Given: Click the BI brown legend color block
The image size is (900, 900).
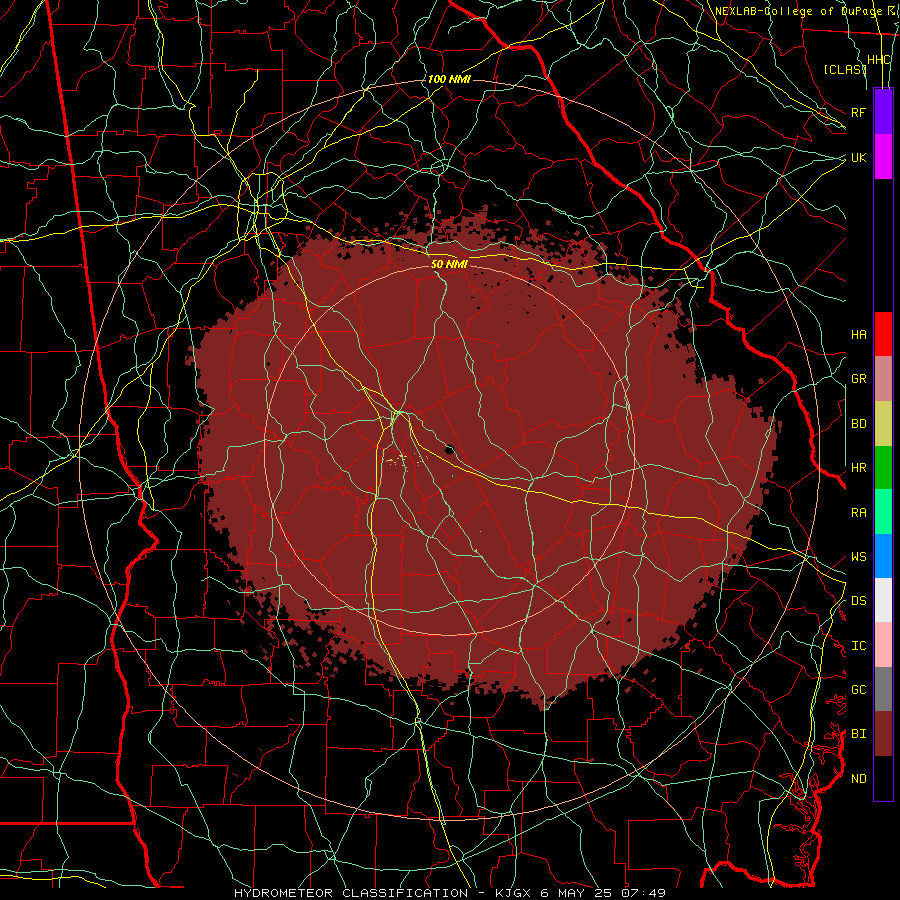Looking at the screenshot, I should click(883, 734).
